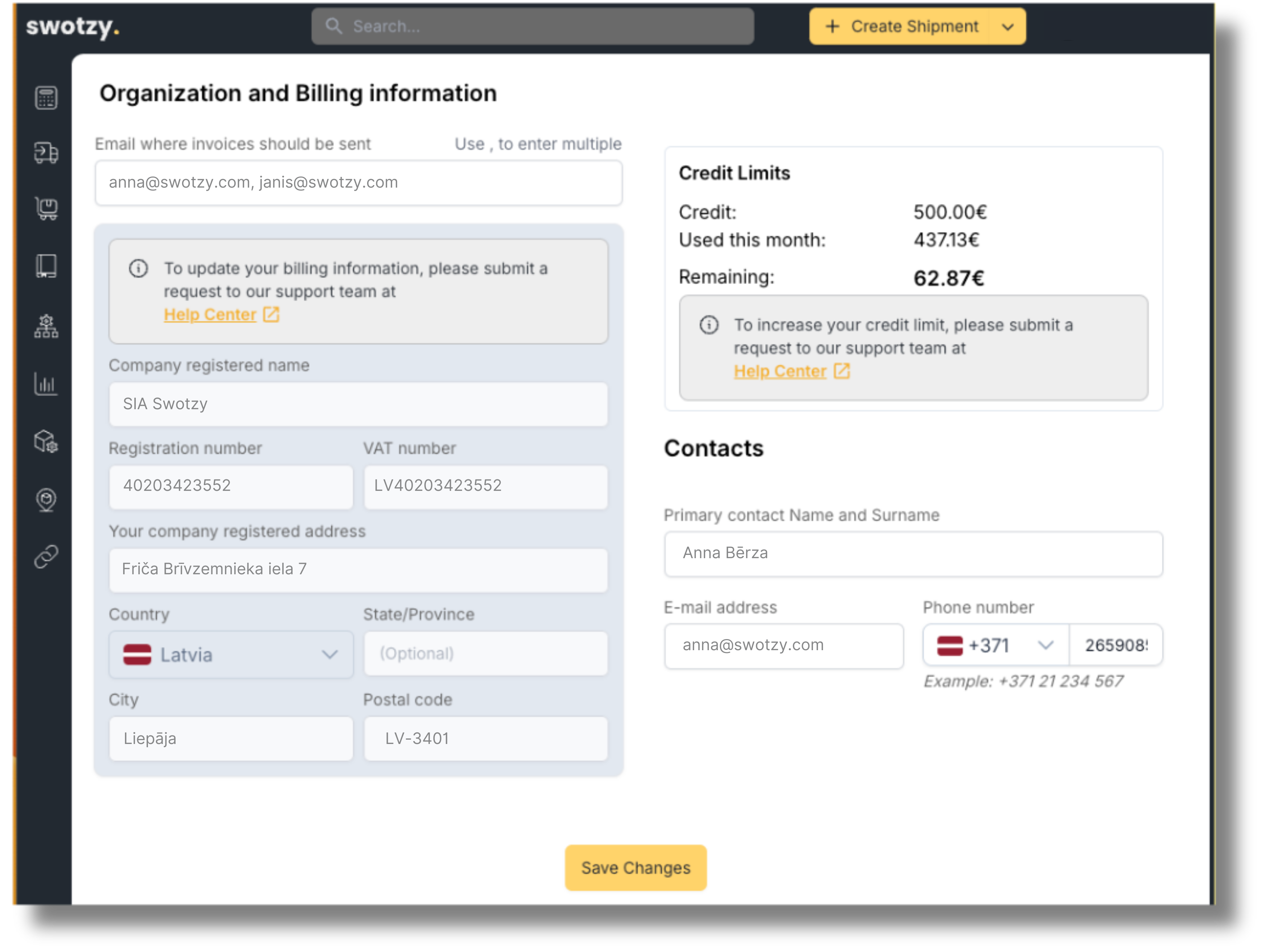Click the Save Changes button
This screenshot has height=952, width=1270.
(636, 868)
